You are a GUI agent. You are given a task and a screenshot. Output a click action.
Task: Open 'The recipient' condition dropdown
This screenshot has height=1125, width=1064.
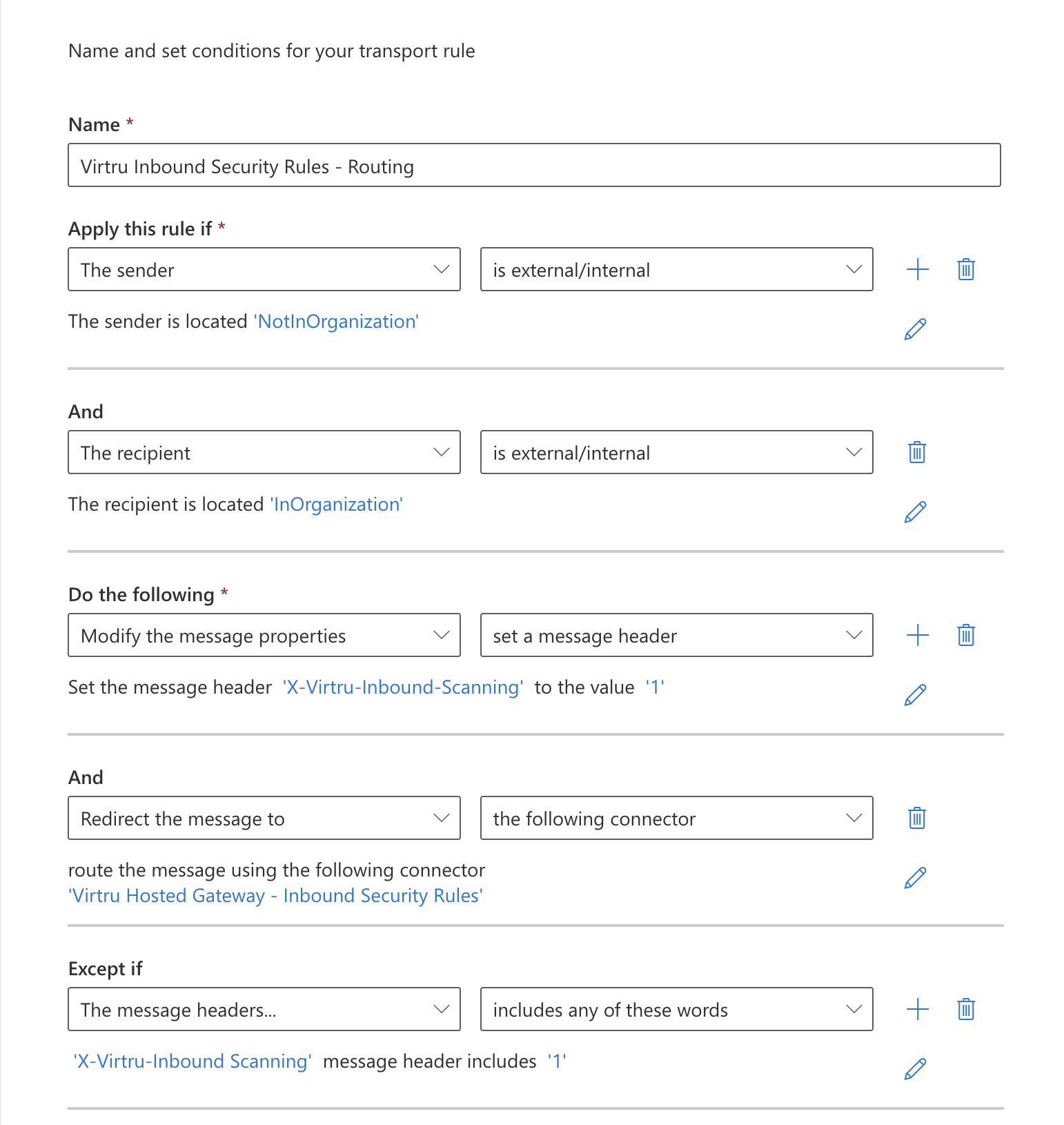point(264,452)
